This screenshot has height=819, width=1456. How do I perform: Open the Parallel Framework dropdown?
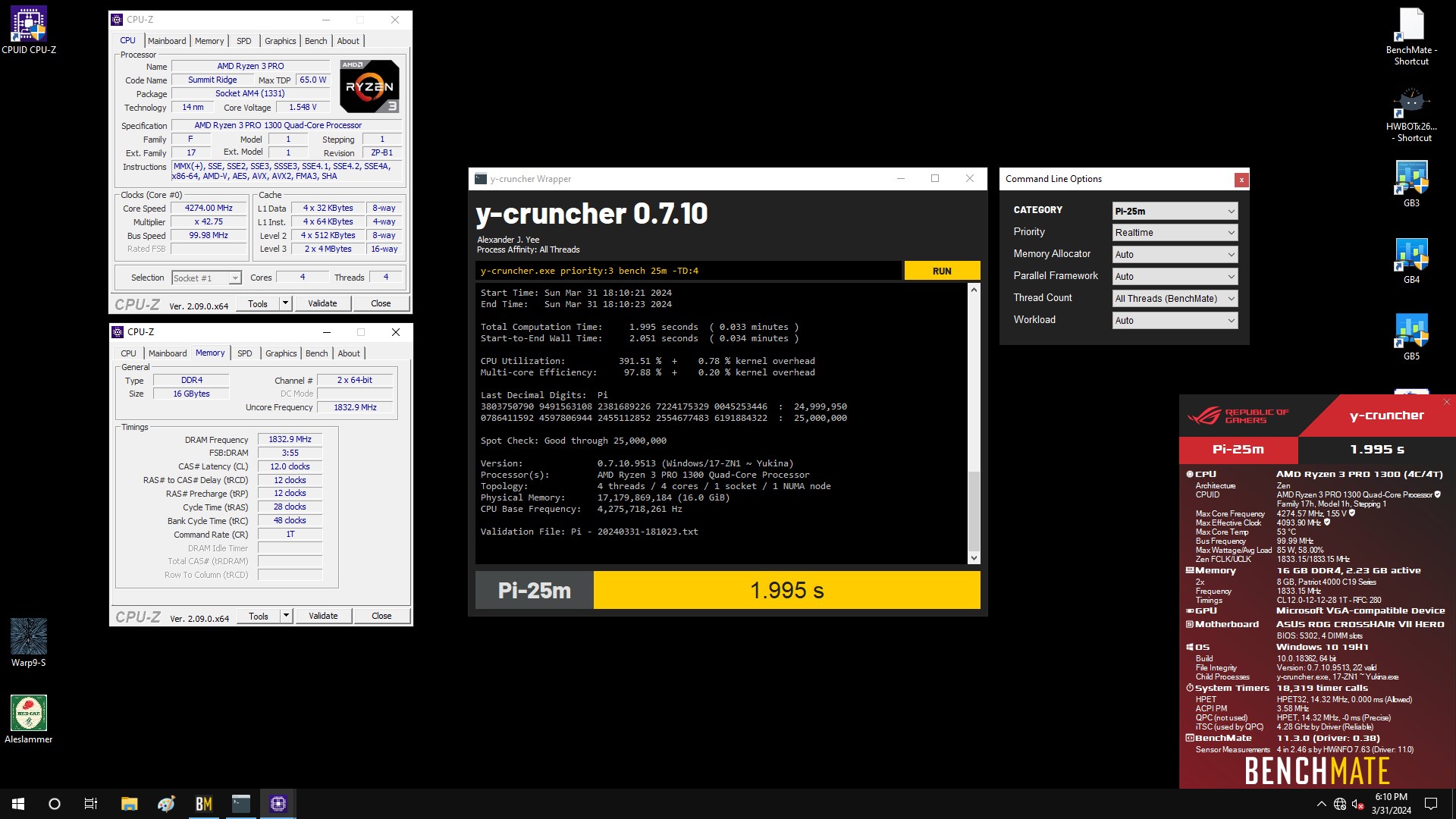coord(1175,277)
